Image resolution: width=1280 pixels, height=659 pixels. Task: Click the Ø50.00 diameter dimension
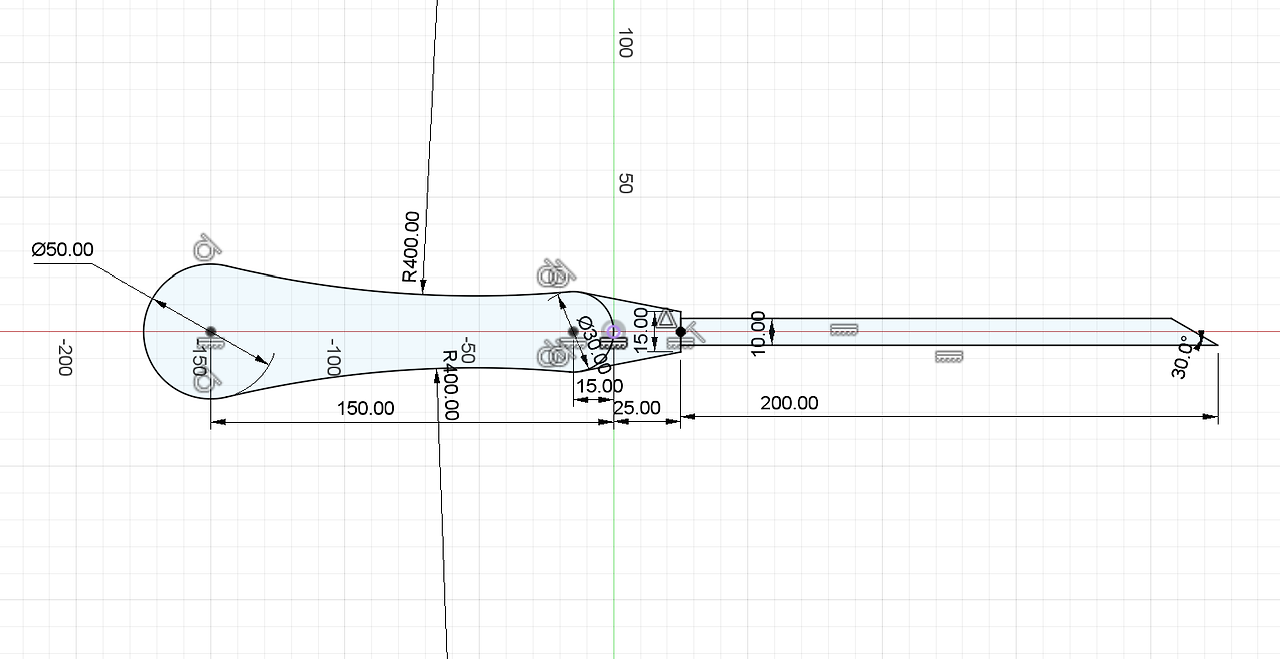click(x=63, y=249)
